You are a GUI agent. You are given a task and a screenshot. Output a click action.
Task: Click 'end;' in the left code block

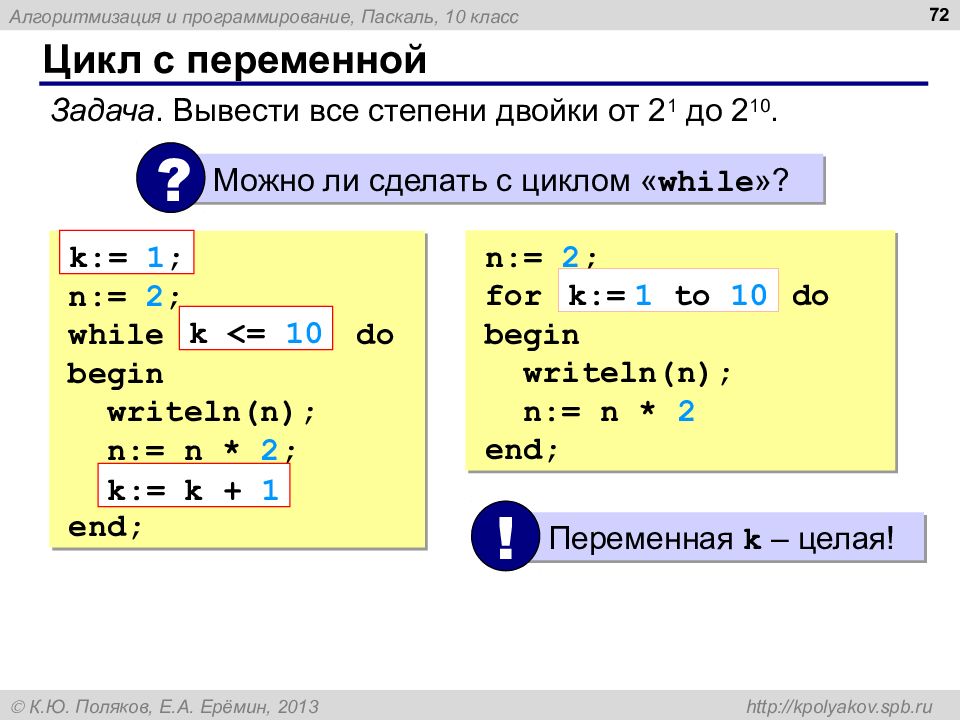[105, 527]
